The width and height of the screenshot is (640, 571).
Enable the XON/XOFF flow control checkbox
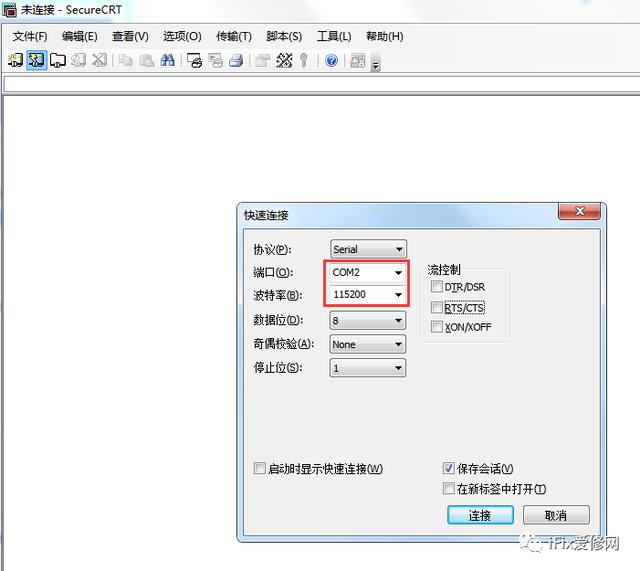click(x=437, y=327)
